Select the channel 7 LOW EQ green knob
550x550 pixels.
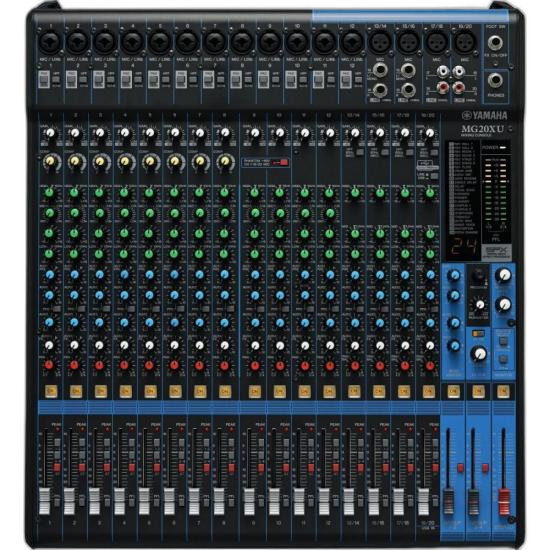click(x=199, y=254)
